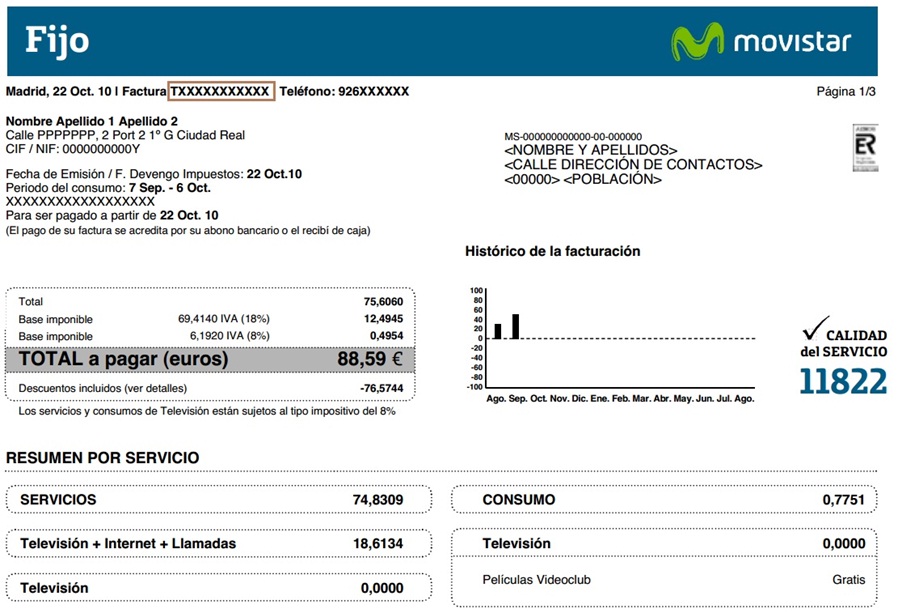The width and height of the screenshot is (898, 613).
Task: Click the Fijo header title
Action: 57,42
